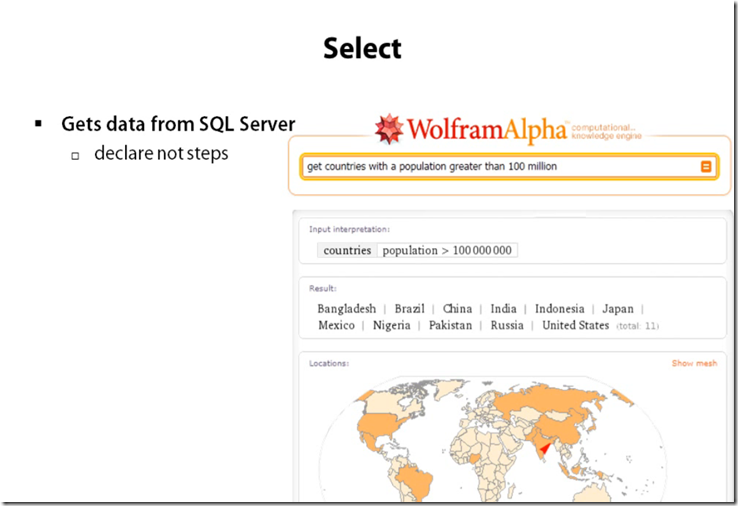Click the 'computational knowledge engine' tagline
This screenshot has width=738, height=506.
tap(606, 132)
